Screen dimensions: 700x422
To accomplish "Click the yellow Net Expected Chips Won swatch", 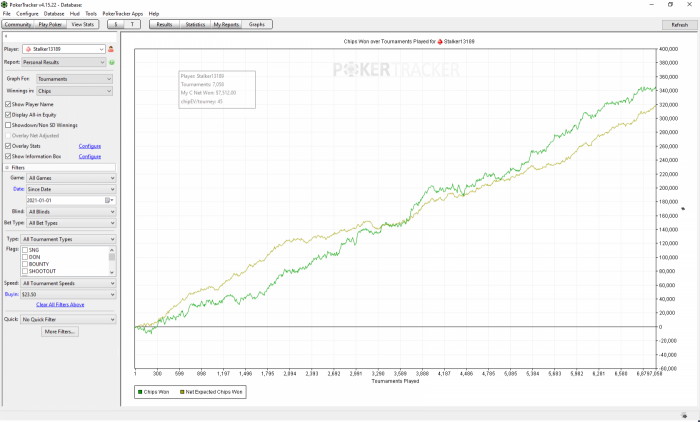I will coord(182,392).
